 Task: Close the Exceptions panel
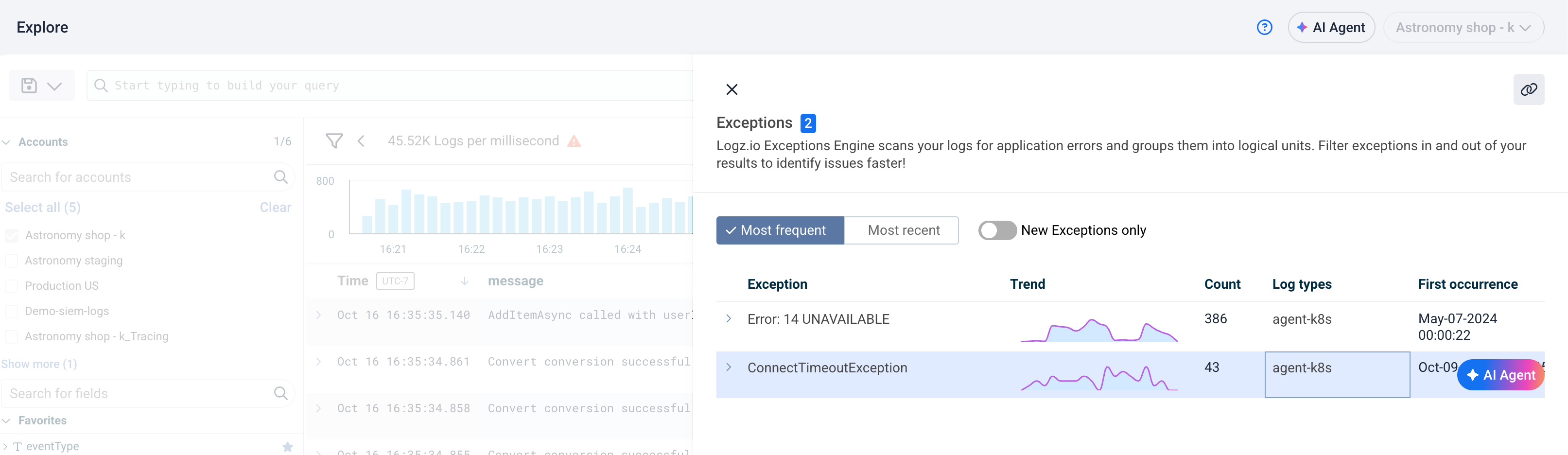(732, 89)
